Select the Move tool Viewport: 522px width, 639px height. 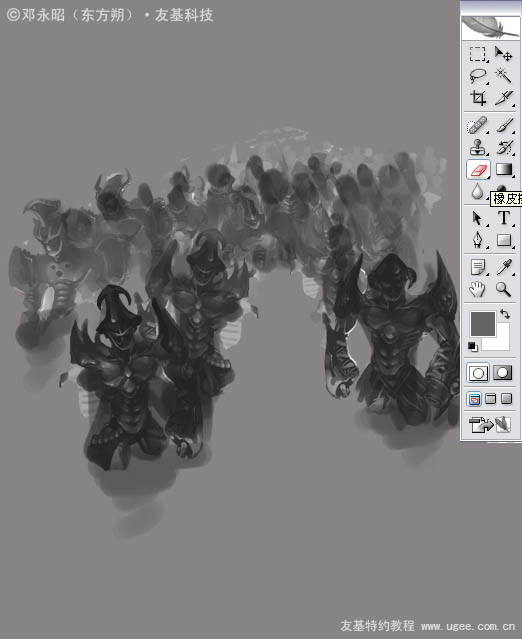pos(504,54)
